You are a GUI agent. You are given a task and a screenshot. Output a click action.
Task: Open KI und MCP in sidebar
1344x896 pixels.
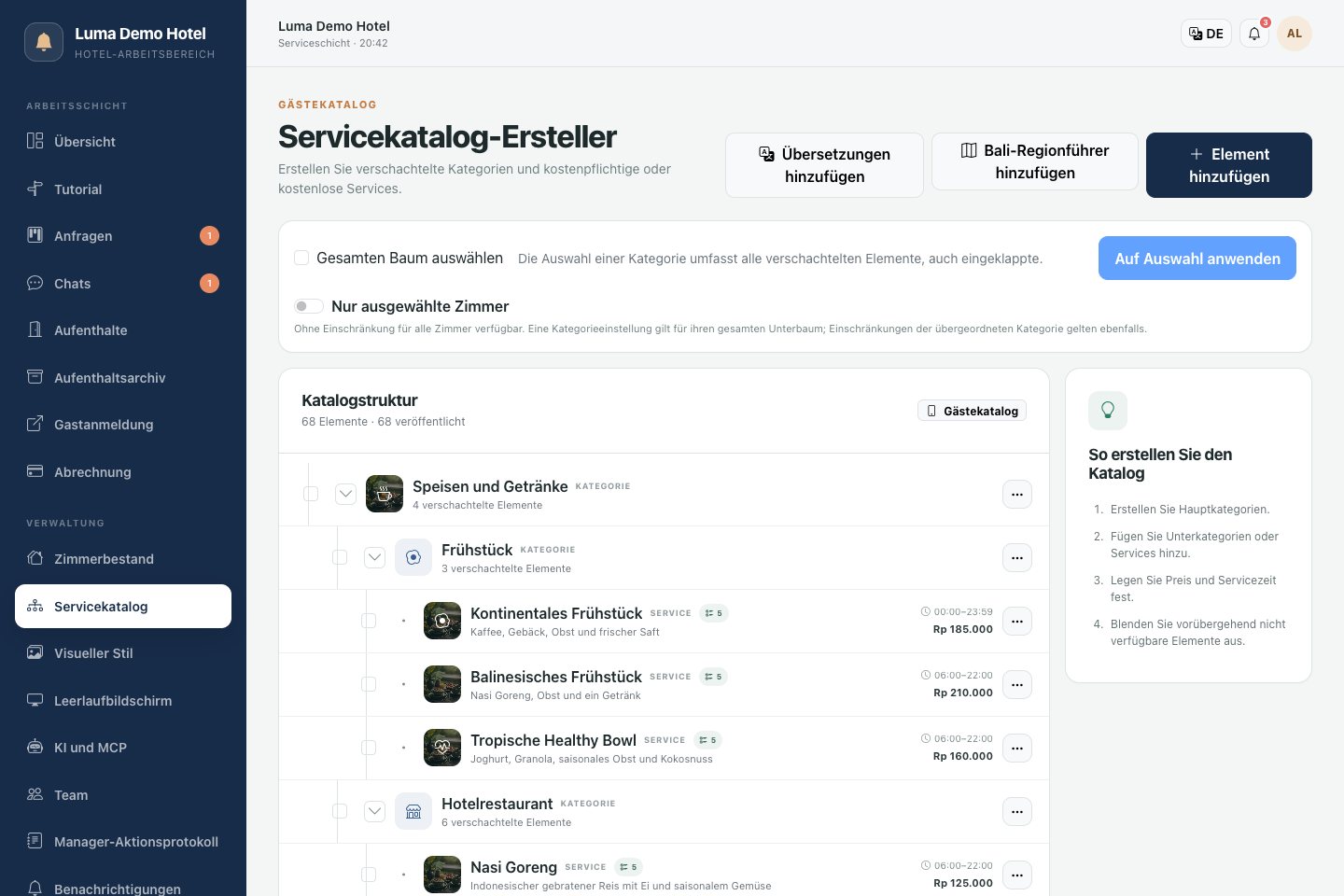[123, 748]
